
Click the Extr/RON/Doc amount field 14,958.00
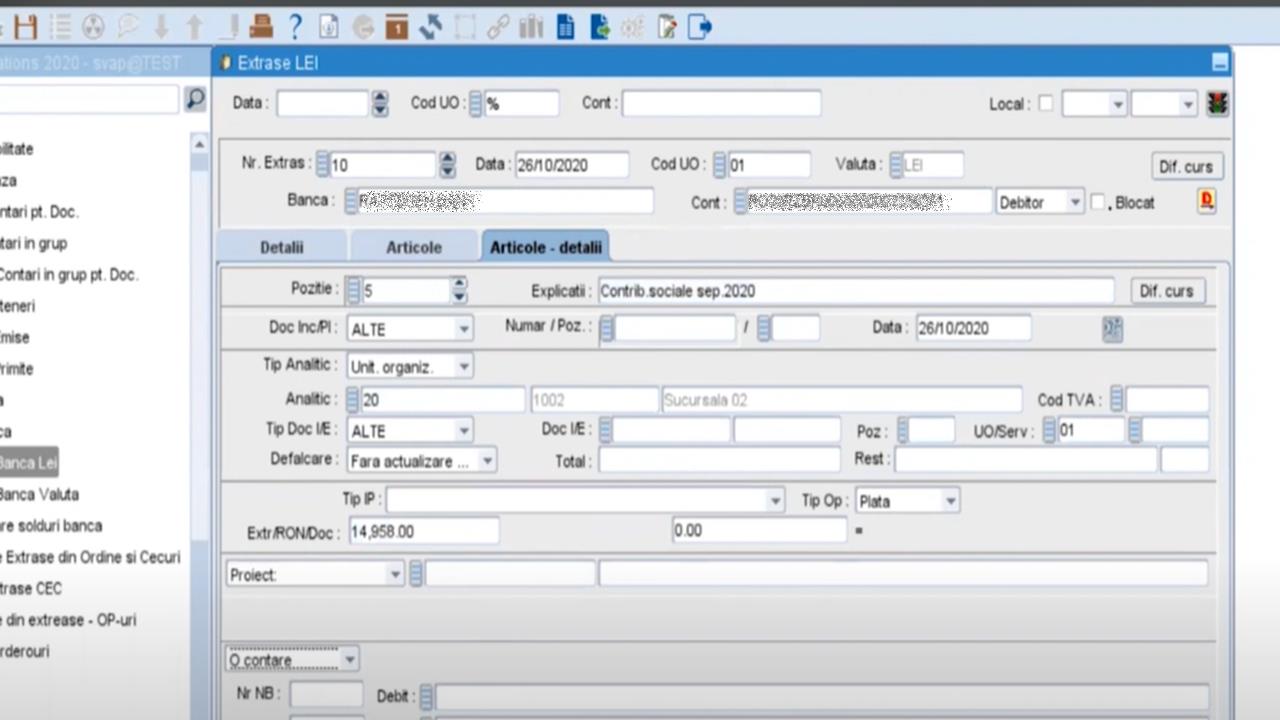click(423, 531)
